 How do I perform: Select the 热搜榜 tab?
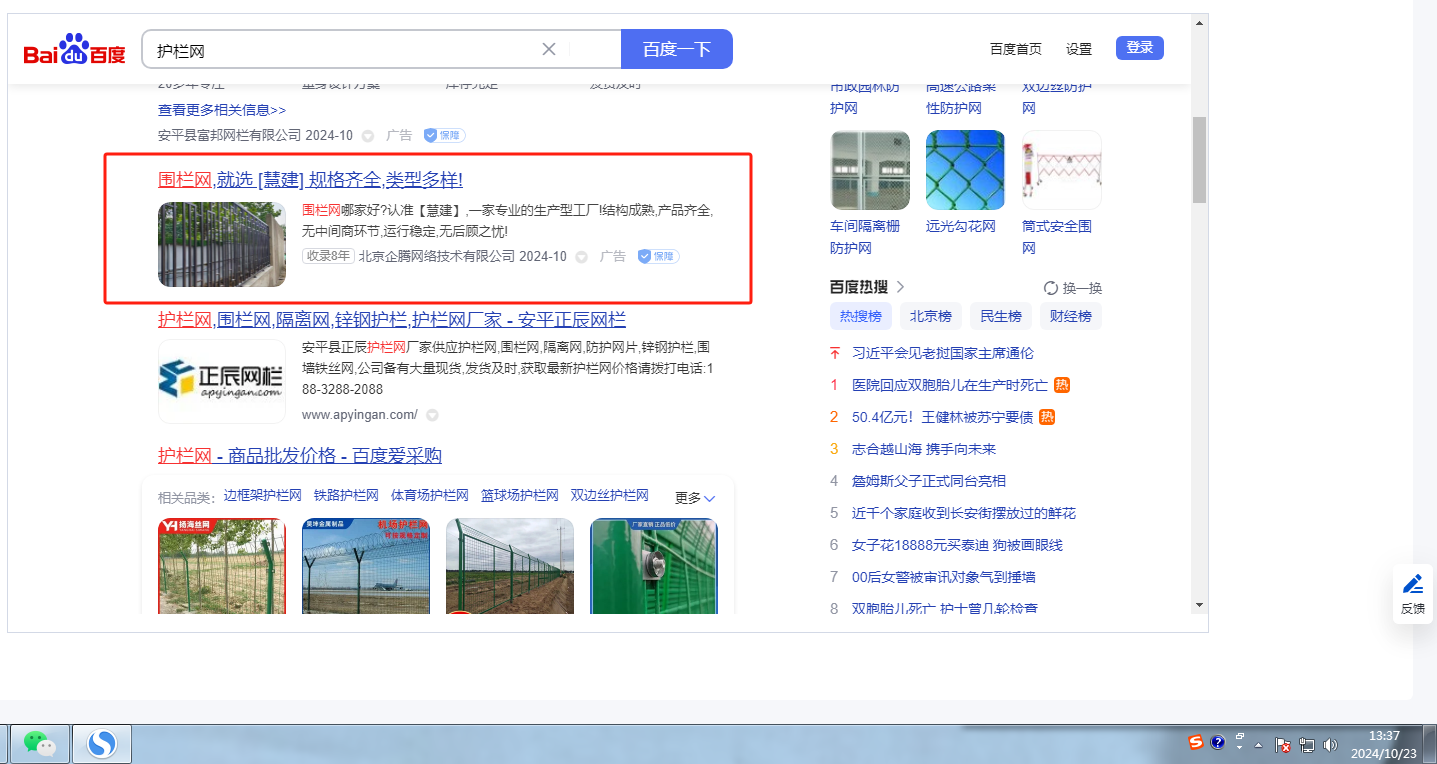(x=861, y=317)
